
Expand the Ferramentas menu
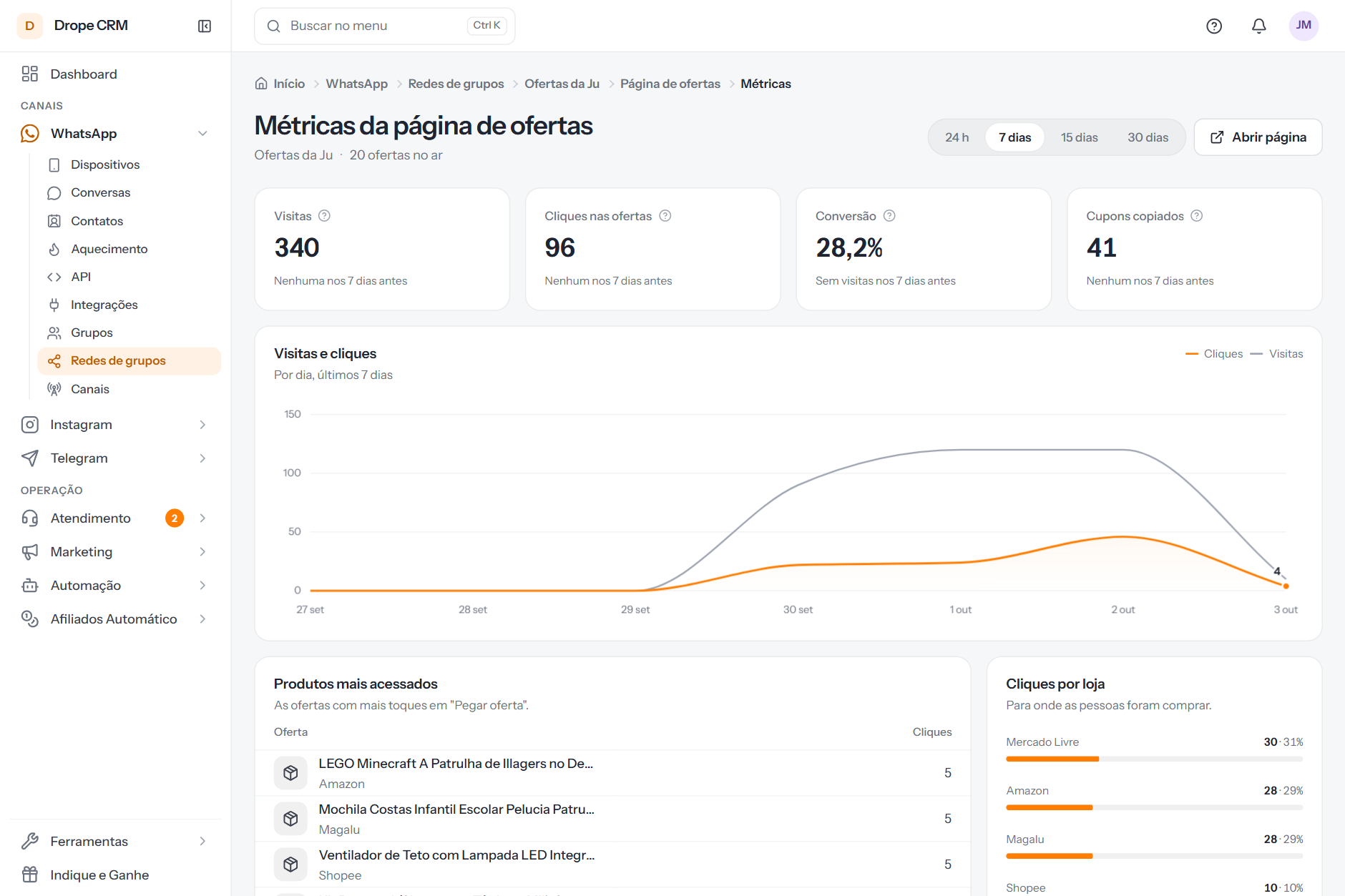point(202,842)
